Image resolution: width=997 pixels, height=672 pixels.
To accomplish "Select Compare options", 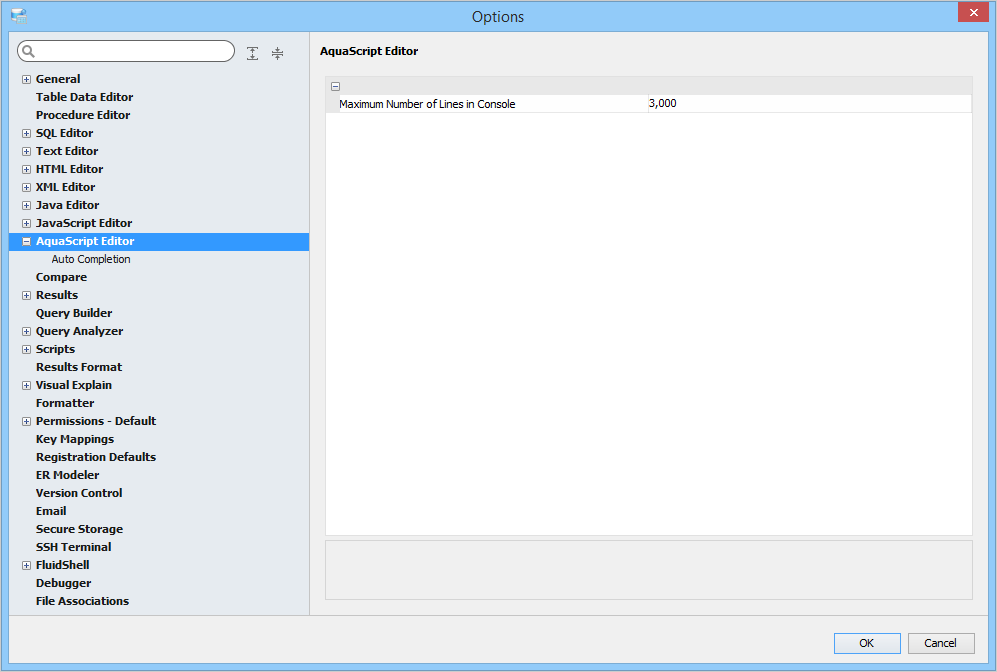I will [61, 277].
